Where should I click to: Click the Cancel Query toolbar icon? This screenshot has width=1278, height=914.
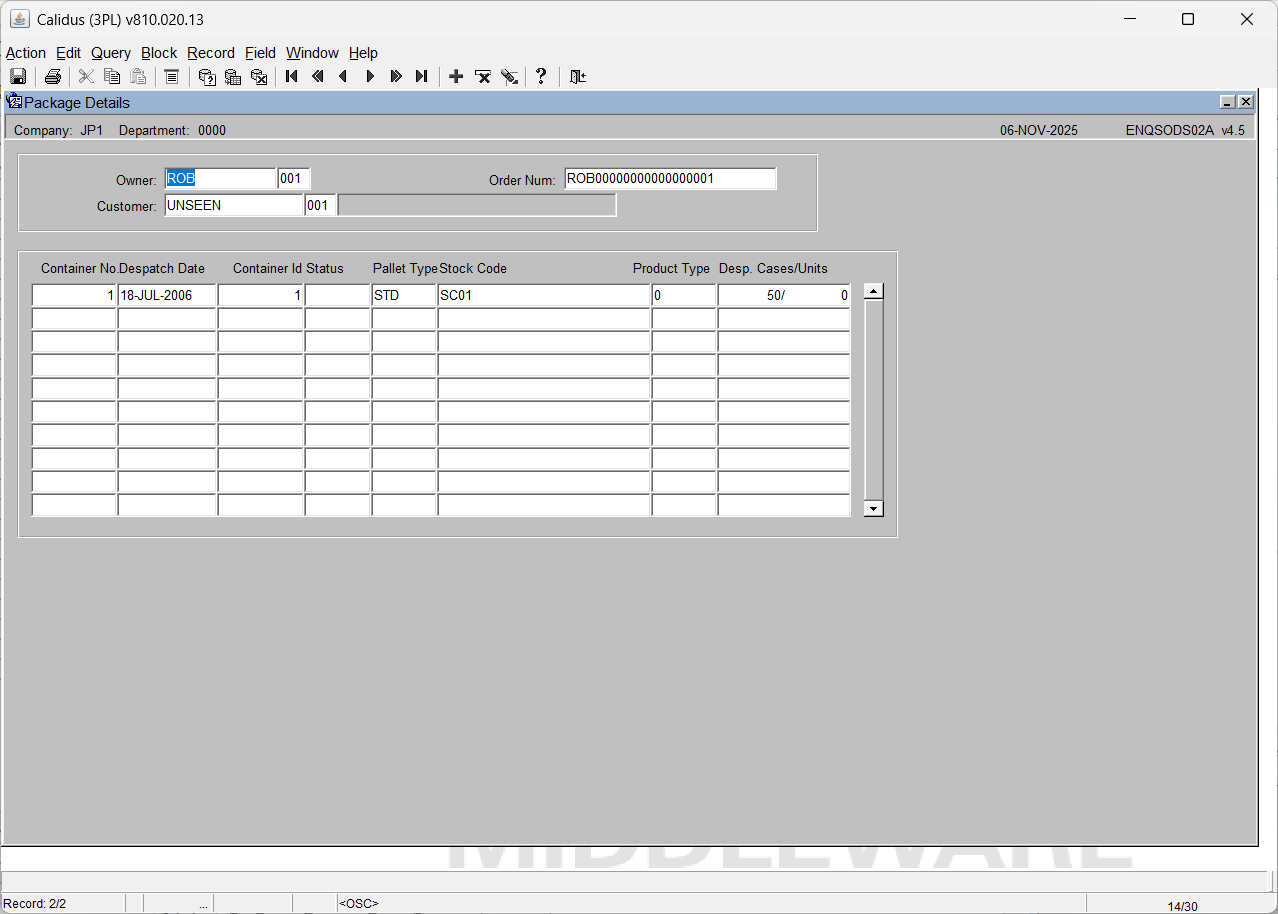pos(259,77)
